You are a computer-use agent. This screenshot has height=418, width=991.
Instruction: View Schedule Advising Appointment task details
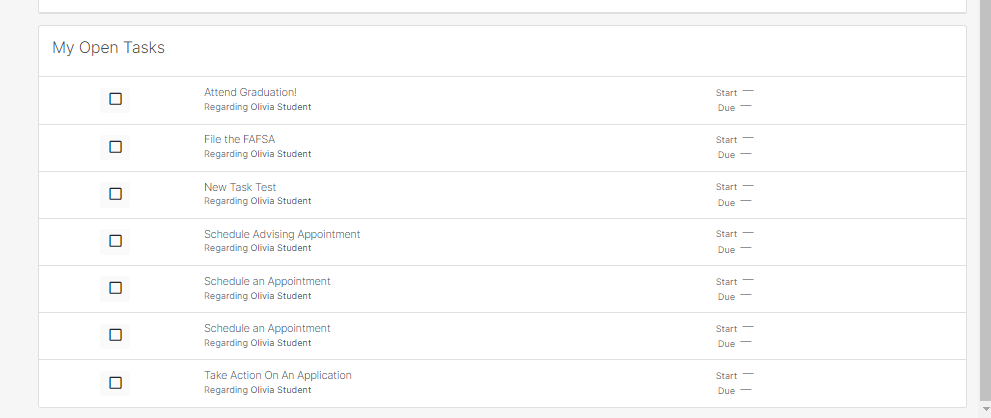(x=282, y=235)
